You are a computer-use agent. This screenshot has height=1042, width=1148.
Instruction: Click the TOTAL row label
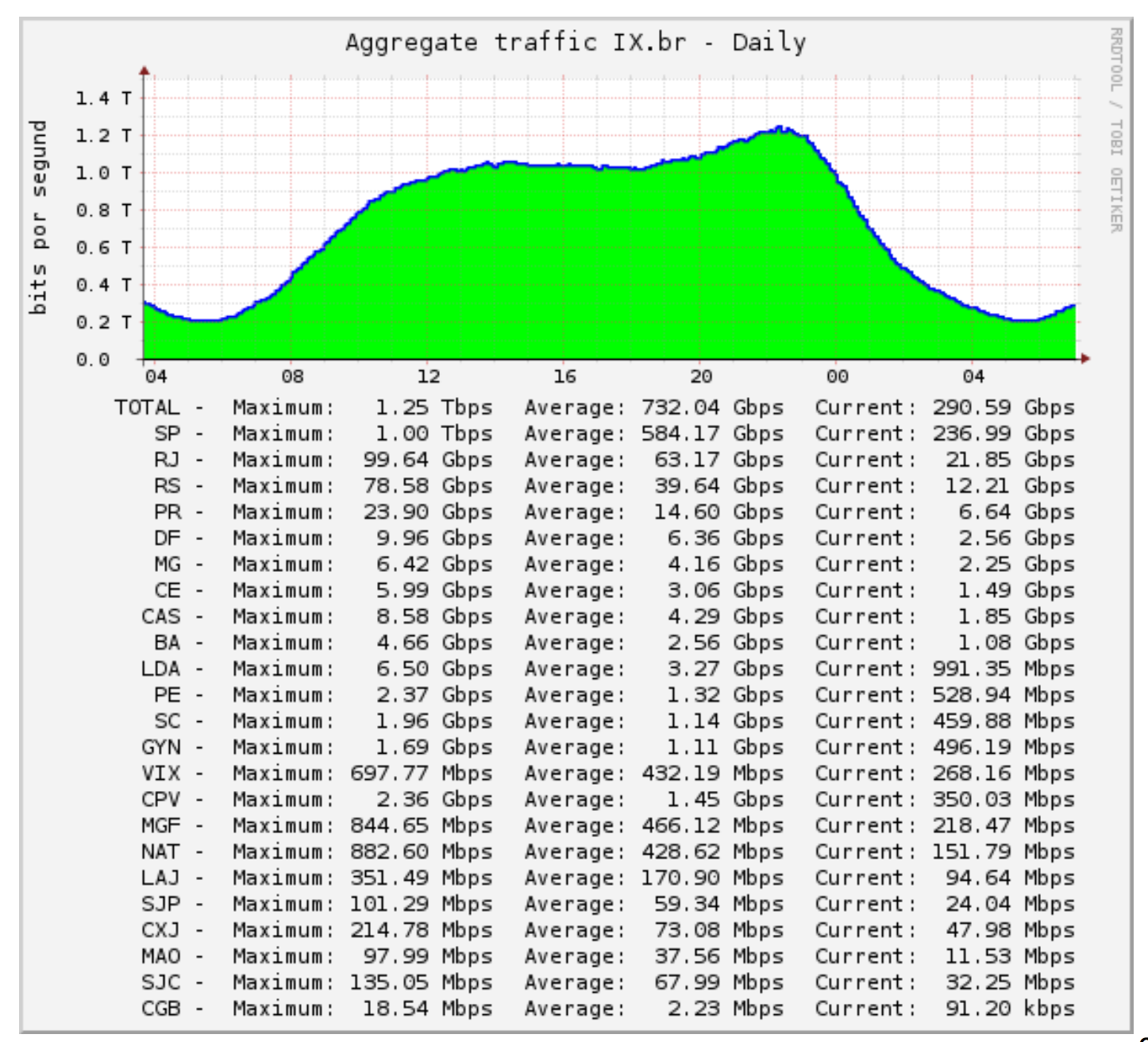point(147,407)
